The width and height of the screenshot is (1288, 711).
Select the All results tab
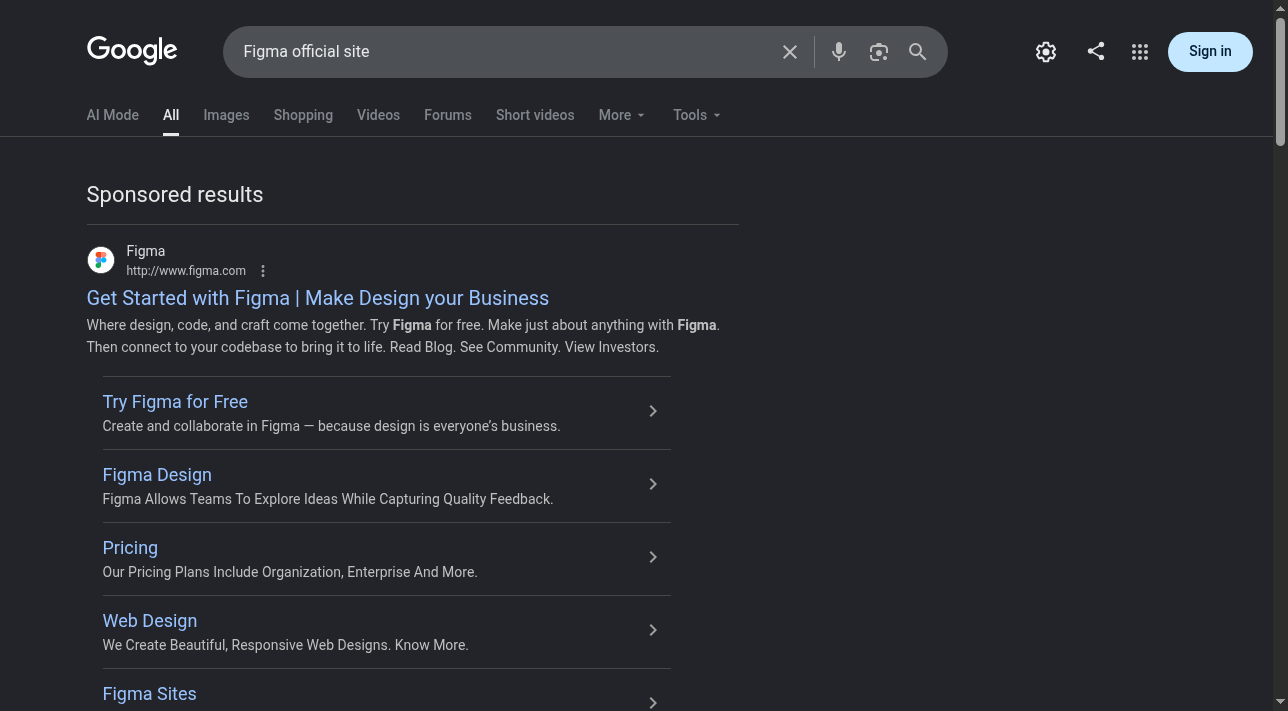[x=171, y=115]
